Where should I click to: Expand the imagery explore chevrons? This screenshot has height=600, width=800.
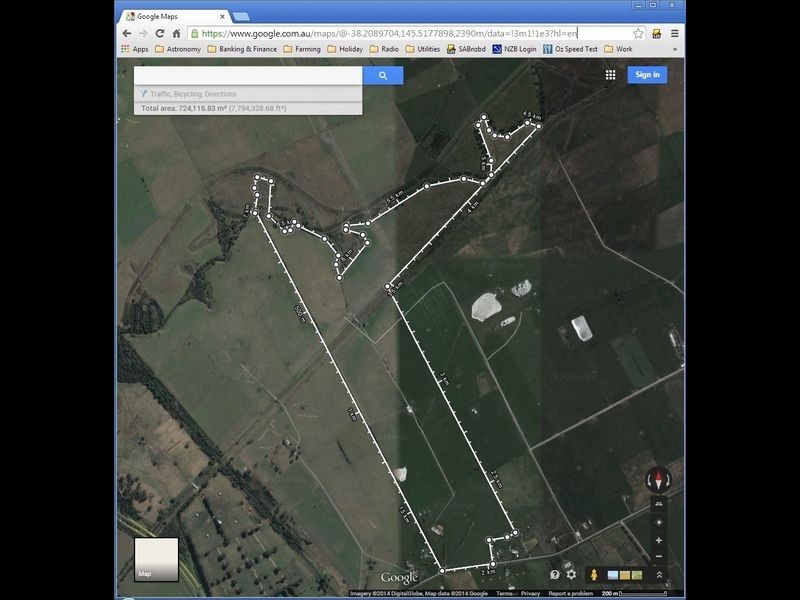659,575
